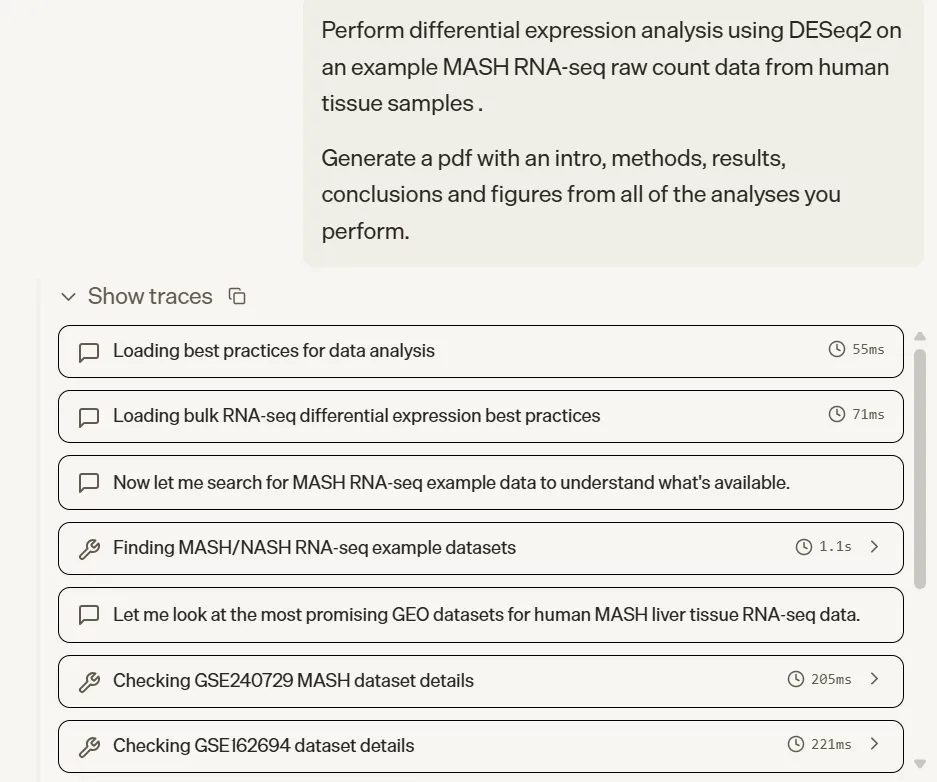Screen dimensions: 937x782
Task: Select the 'Let me look at GEO datasets' trace
Action: pyautogui.click(x=486, y=614)
